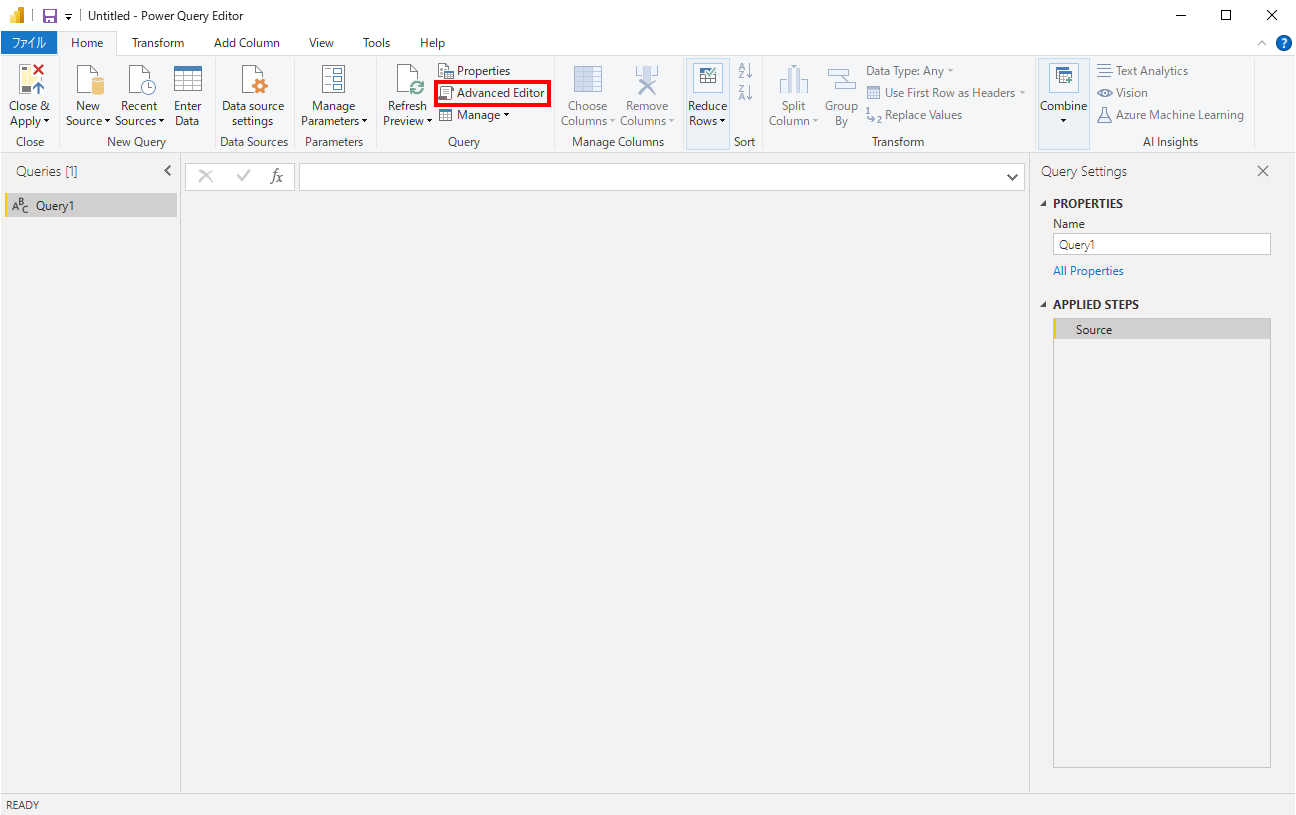Open the Combine dropdown menu
This screenshot has height=815, width=1296.
point(1063,121)
